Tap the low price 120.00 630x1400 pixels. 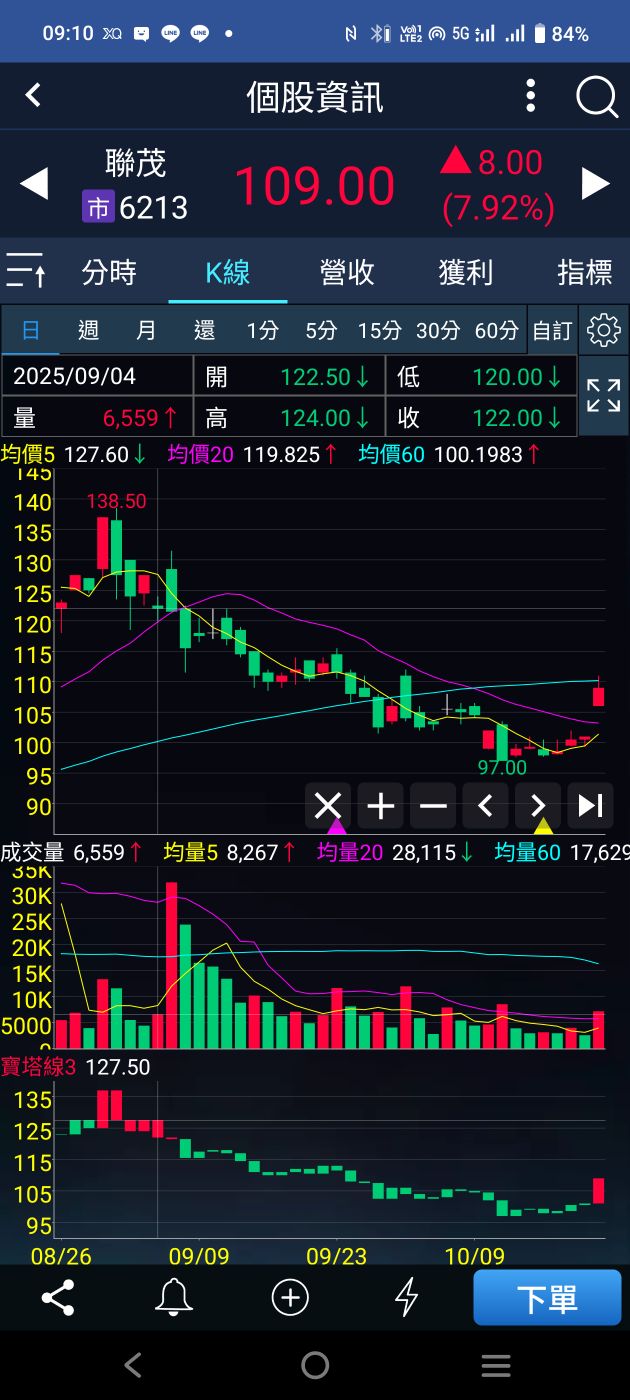(x=507, y=377)
